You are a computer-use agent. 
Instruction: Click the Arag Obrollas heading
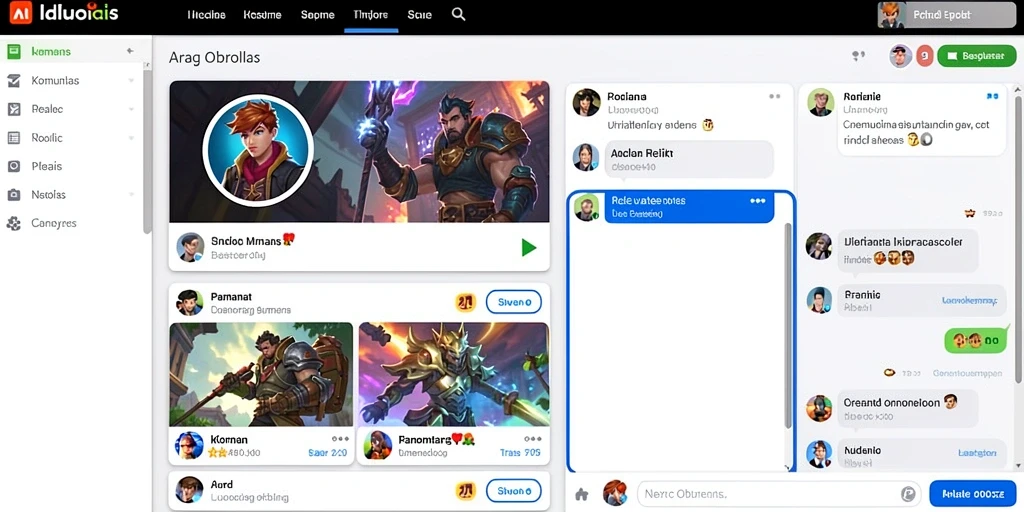[214, 57]
